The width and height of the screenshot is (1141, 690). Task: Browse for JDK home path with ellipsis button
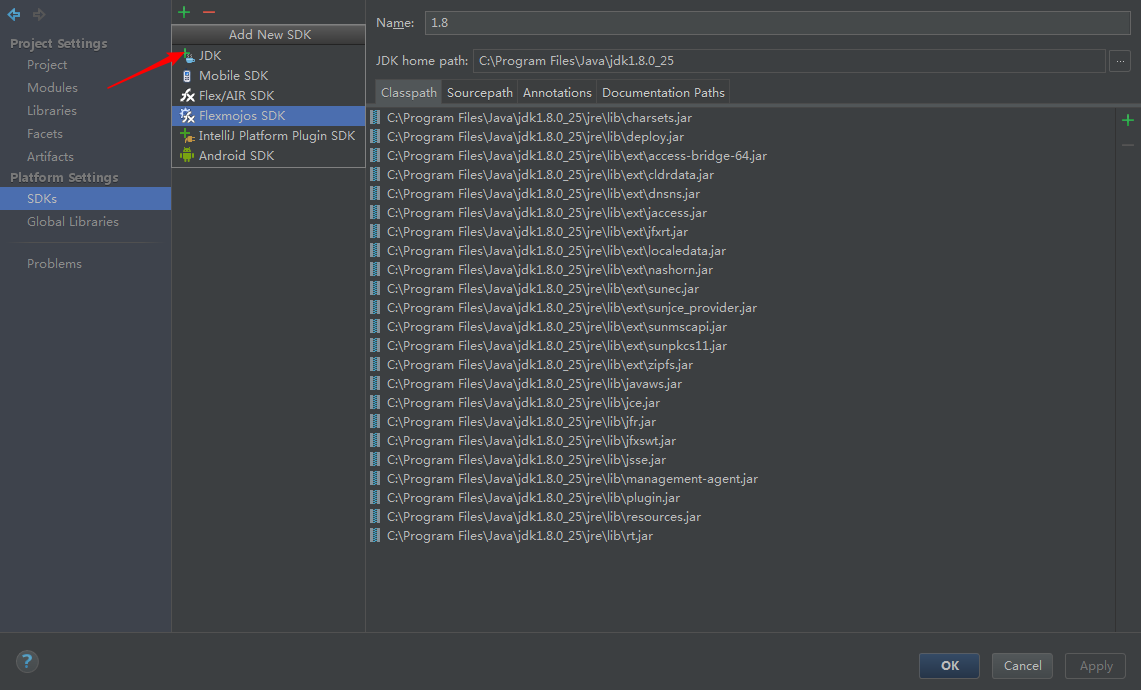click(x=1120, y=61)
